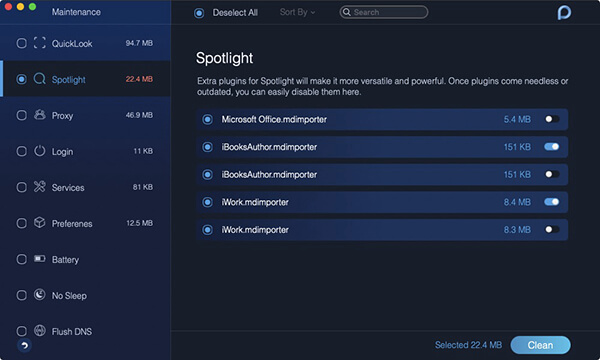The width and height of the screenshot is (600, 360).
Task: Open the Login section label
Action: point(62,152)
